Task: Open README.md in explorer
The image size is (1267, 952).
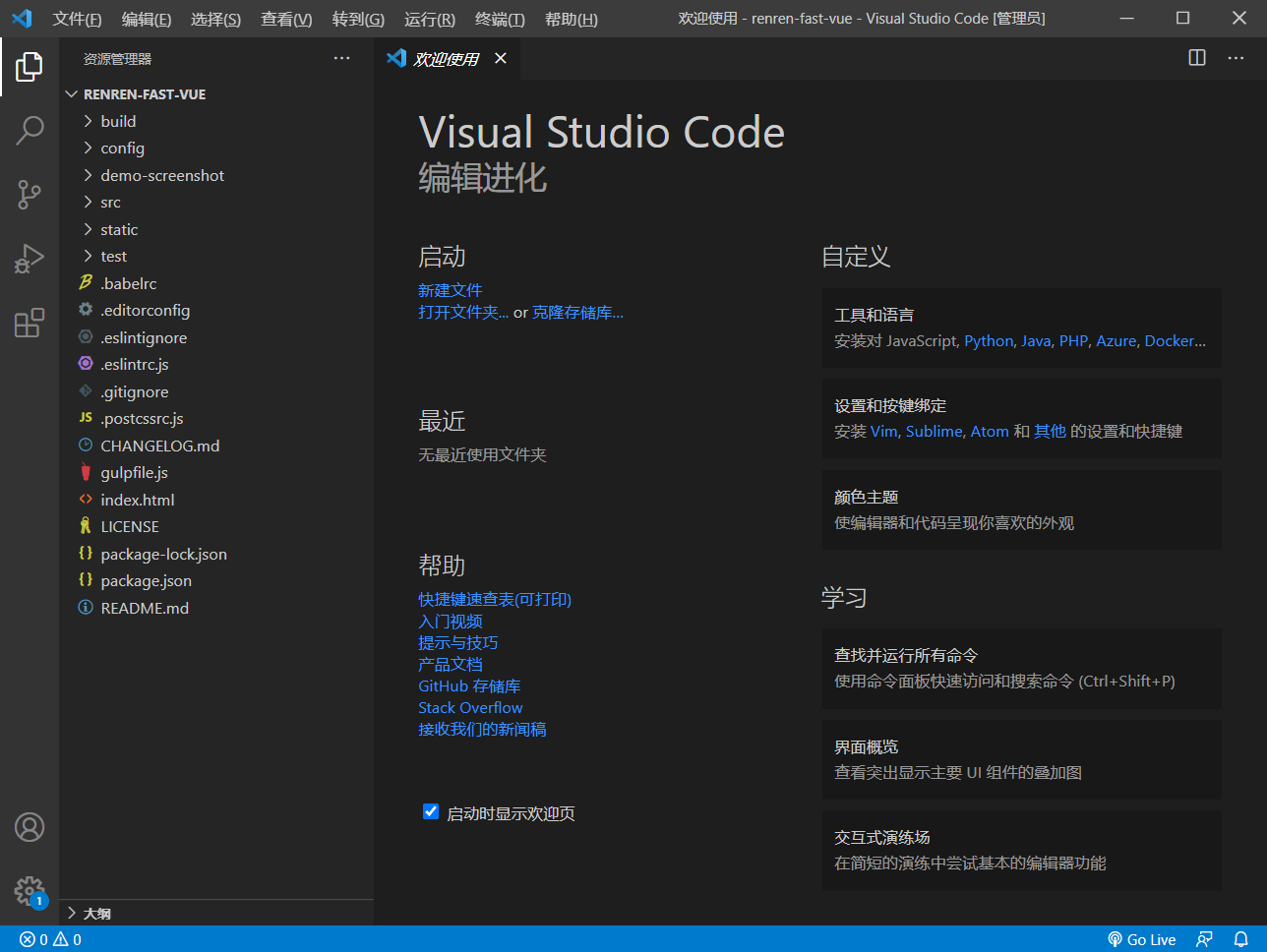Action: [x=216, y=608]
